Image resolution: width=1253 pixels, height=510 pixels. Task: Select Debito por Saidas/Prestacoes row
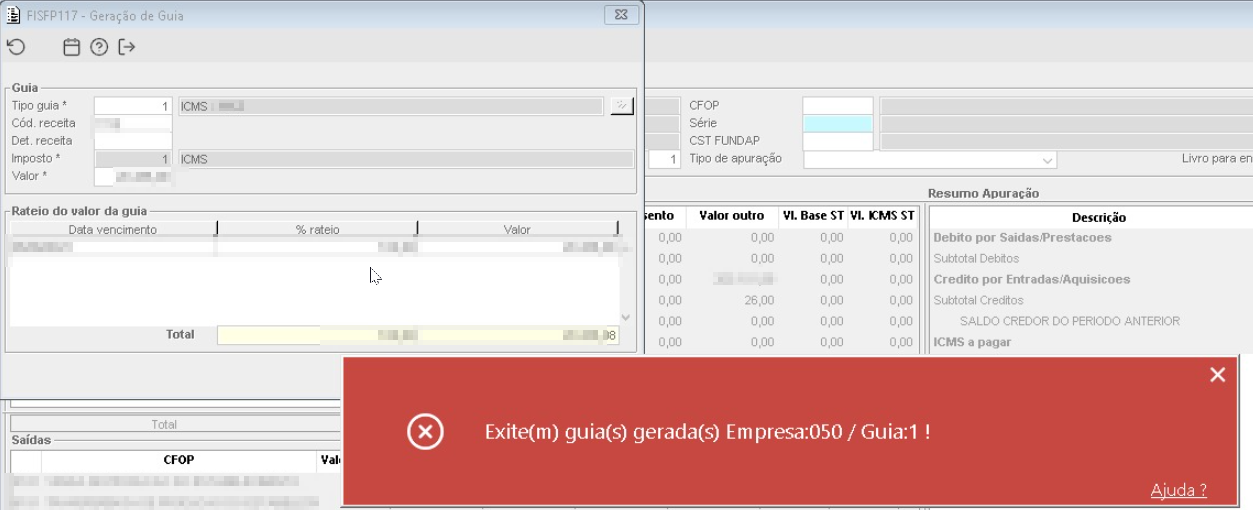click(1022, 238)
